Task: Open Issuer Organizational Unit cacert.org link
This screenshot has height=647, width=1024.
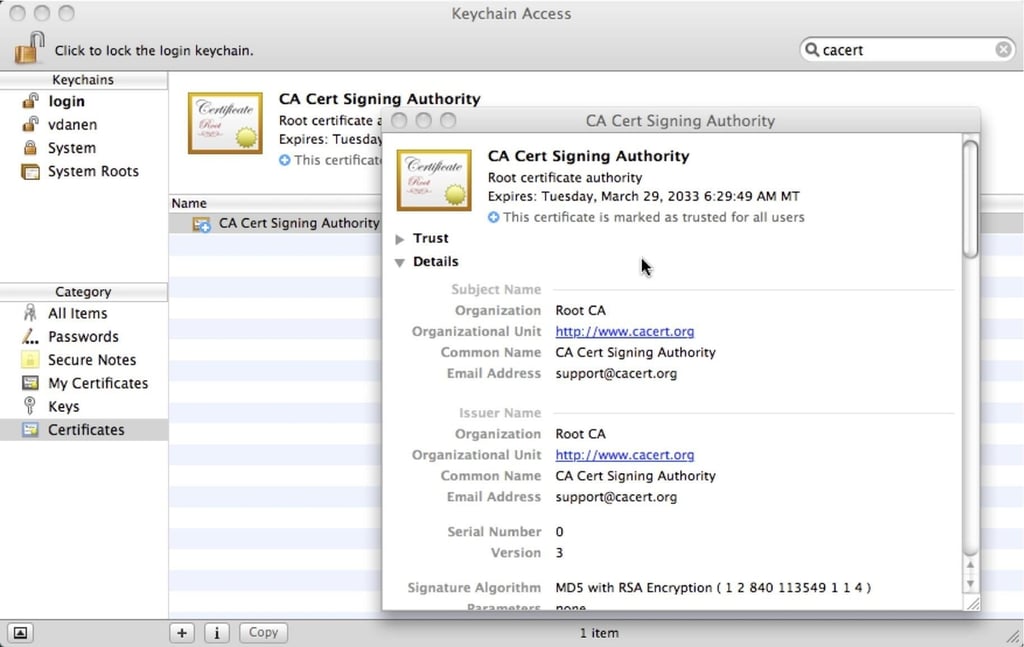Action: 624,455
